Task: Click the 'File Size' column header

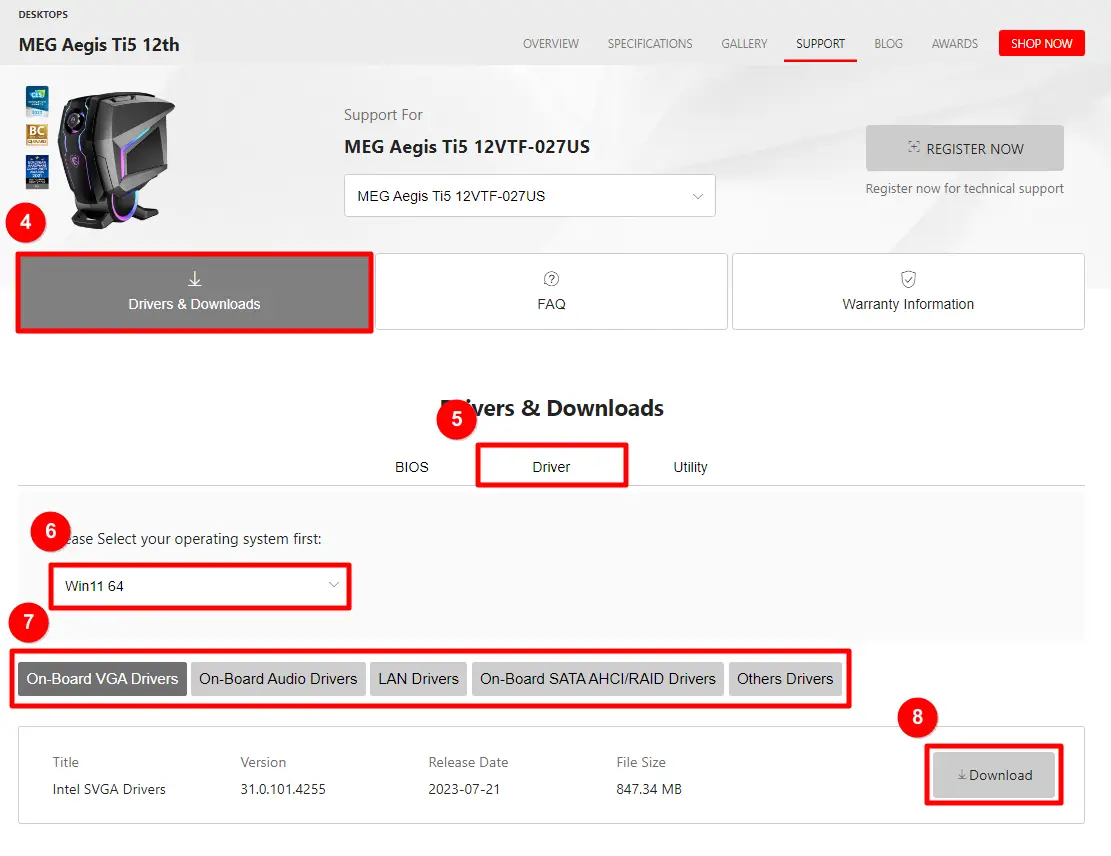Action: pos(641,762)
